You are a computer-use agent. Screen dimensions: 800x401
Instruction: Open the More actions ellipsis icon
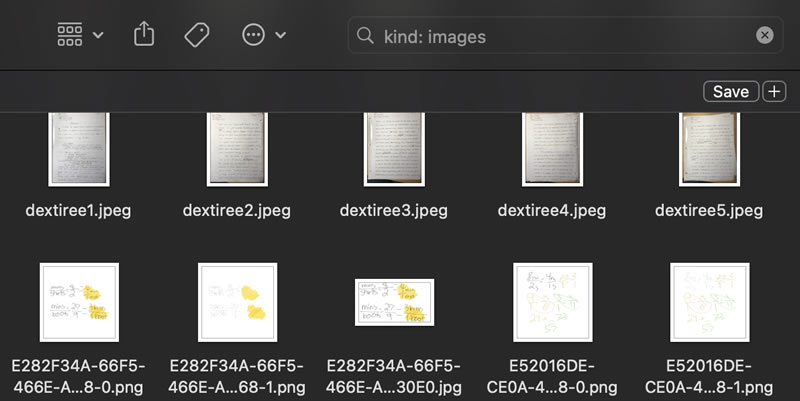click(254, 35)
